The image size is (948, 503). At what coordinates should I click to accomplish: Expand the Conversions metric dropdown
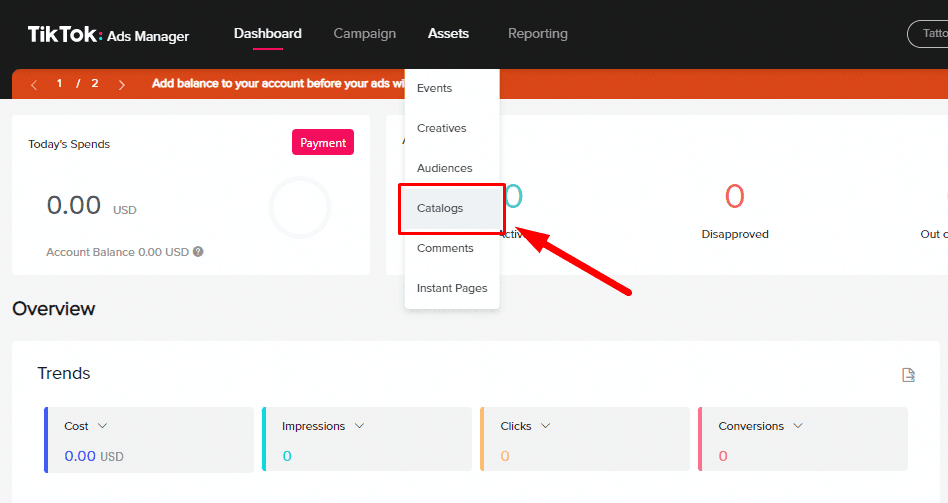pos(798,426)
